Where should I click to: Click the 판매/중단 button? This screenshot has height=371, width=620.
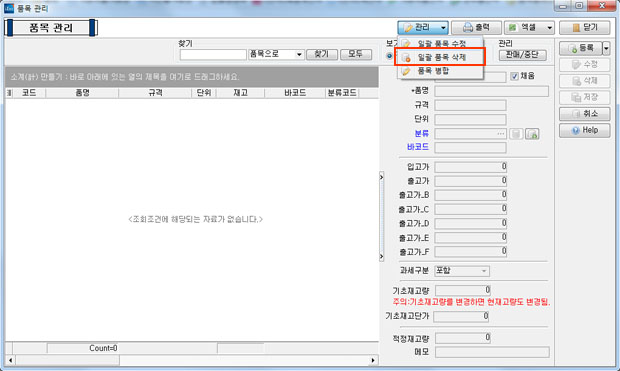click(522, 55)
